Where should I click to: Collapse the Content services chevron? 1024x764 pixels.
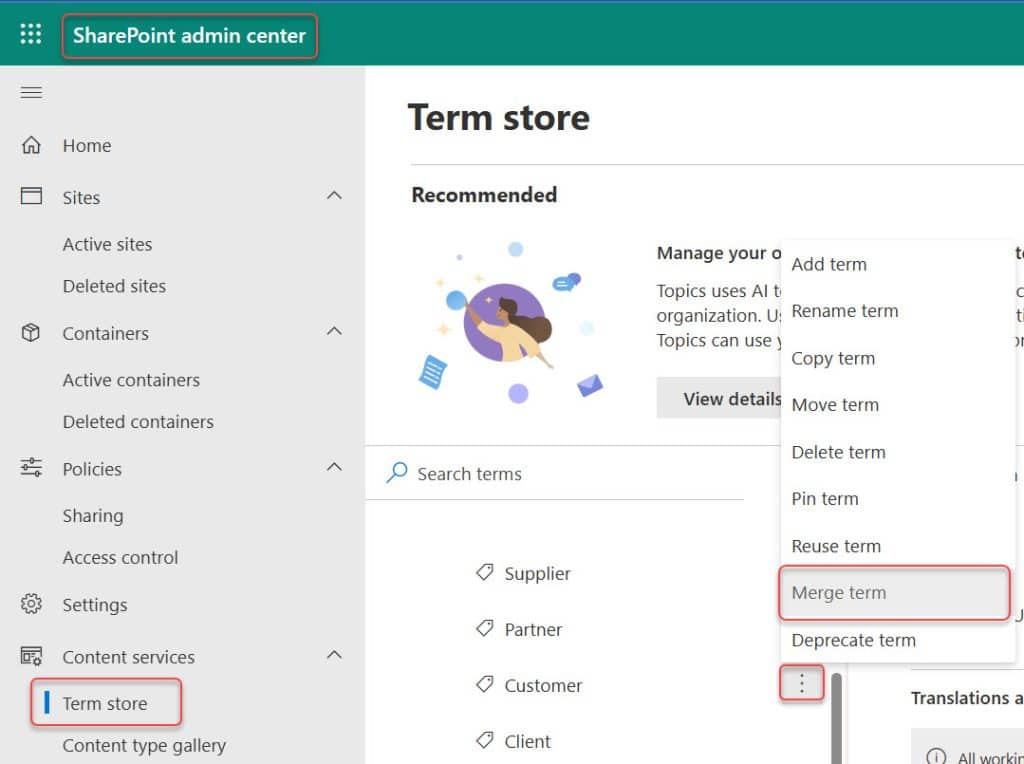[x=334, y=654]
